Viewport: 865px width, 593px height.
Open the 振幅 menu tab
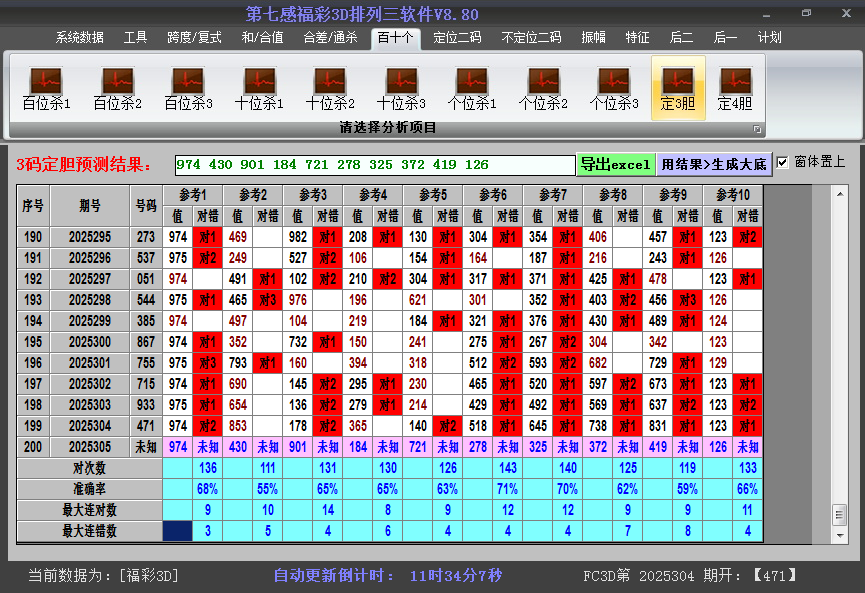point(594,38)
